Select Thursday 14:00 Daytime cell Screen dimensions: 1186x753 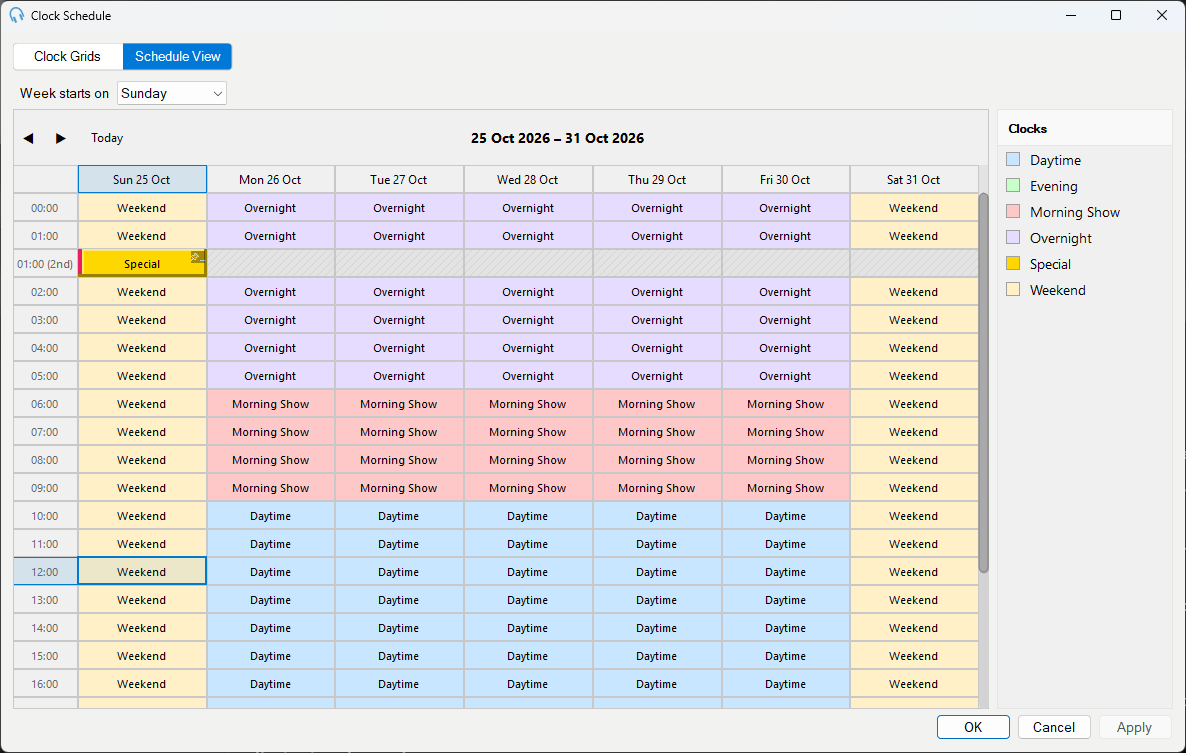point(657,628)
